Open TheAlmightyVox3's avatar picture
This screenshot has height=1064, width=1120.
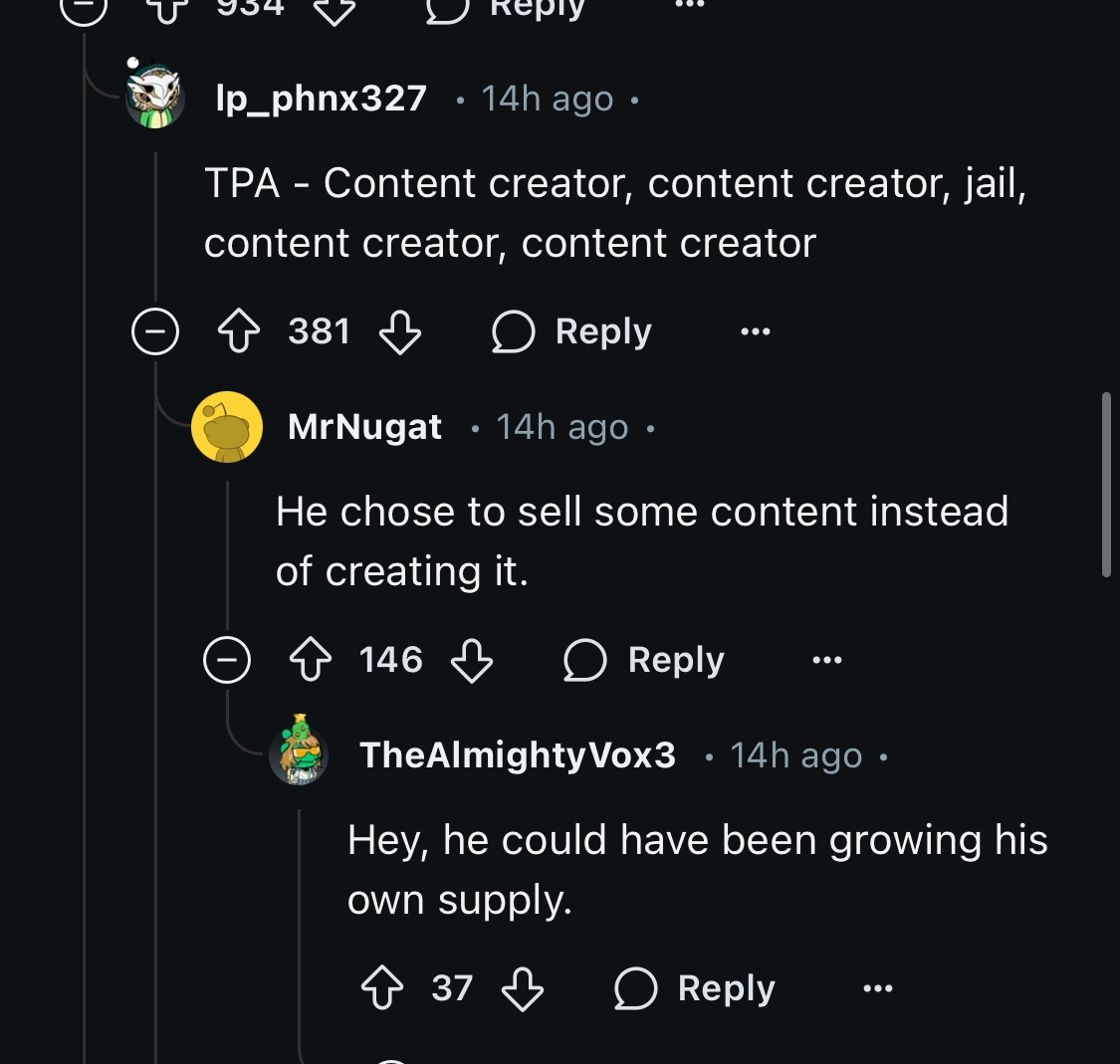299,753
